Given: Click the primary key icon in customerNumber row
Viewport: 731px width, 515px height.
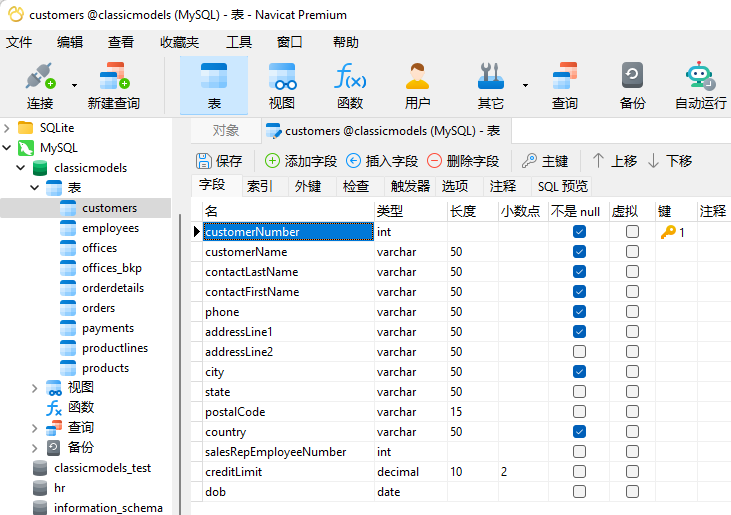Looking at the screenshot, I should (x=668, y=232).
